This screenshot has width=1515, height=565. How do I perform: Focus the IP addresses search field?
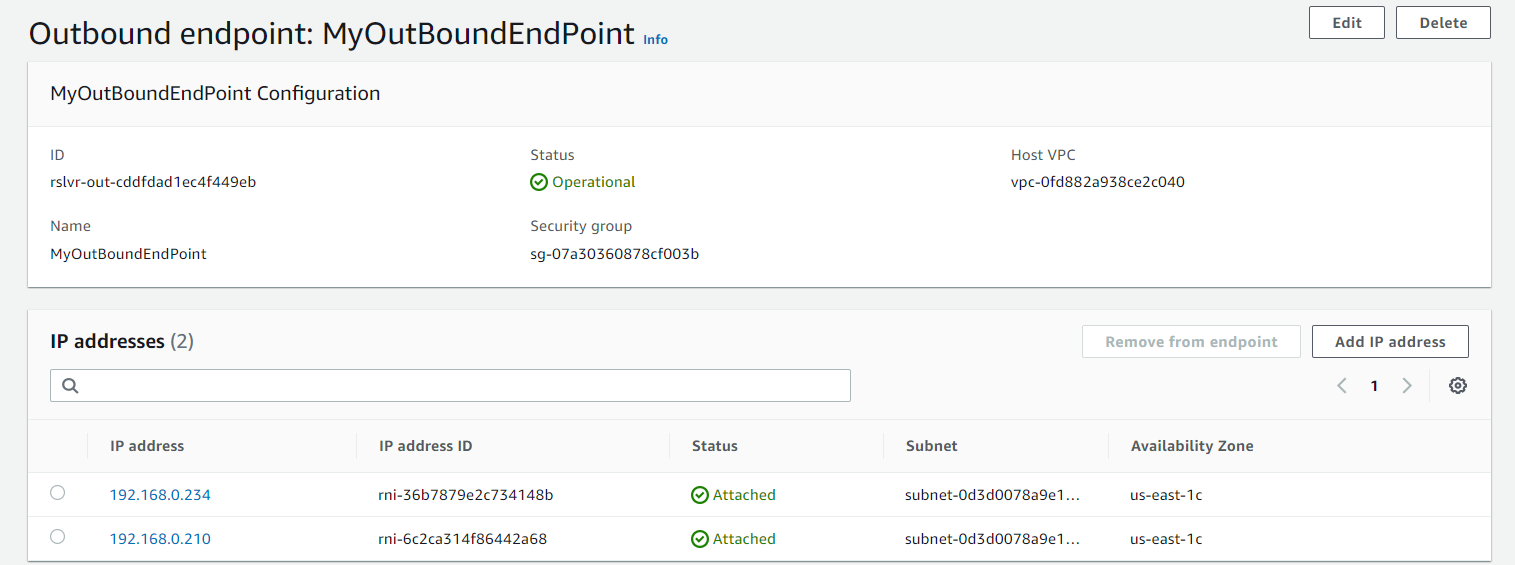click(x=460, y=386)
